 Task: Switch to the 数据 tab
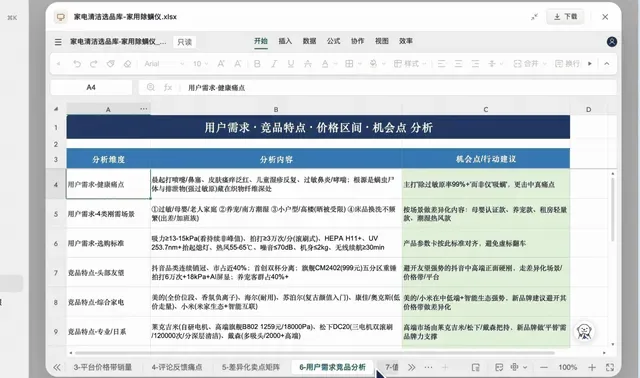coord(309,41)
